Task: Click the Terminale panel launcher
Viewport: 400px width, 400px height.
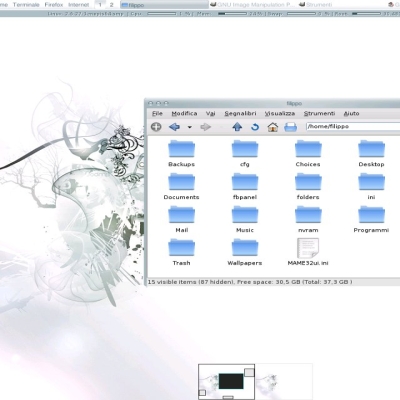Action: [26, 5]
